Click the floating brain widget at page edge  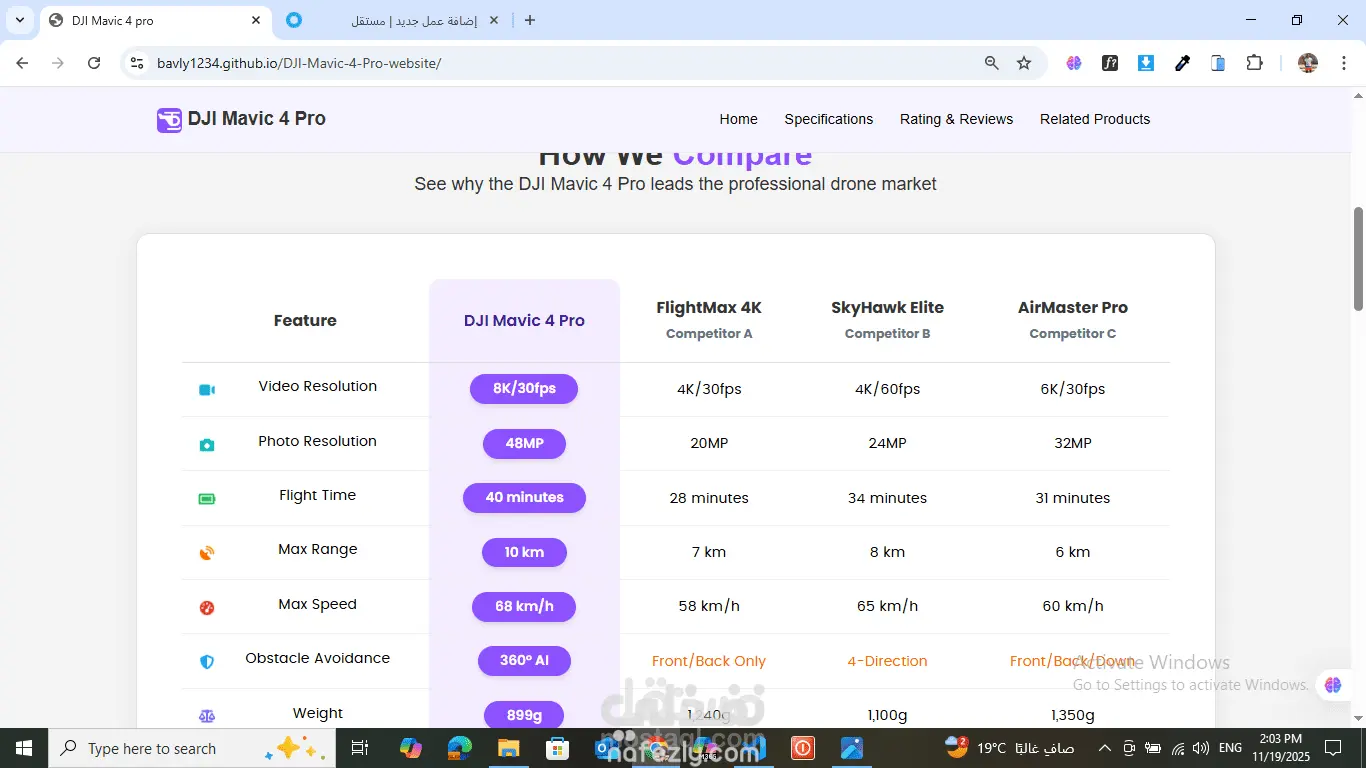pyautogui.click(x=1332, y=685)
